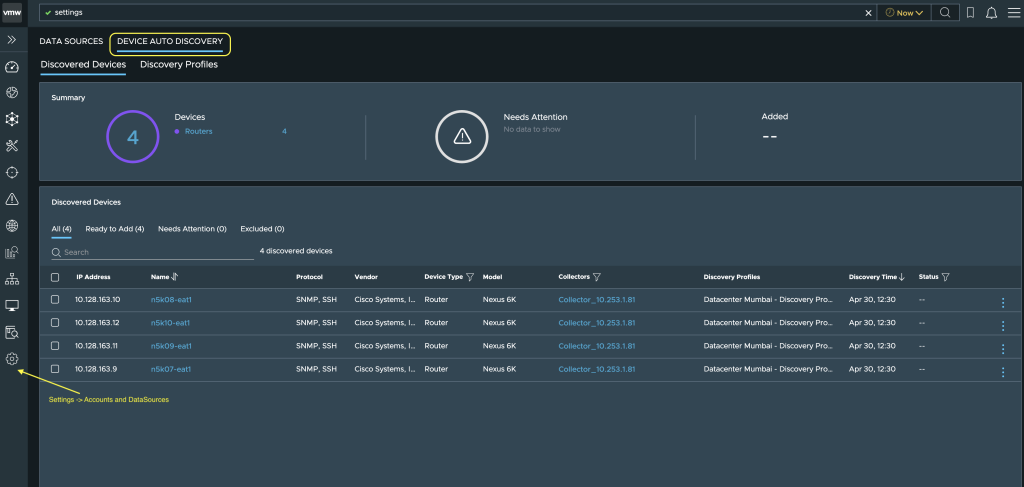
Task: Open the alerts triangle sidebar icon
Action: click(x=12, y=199)
